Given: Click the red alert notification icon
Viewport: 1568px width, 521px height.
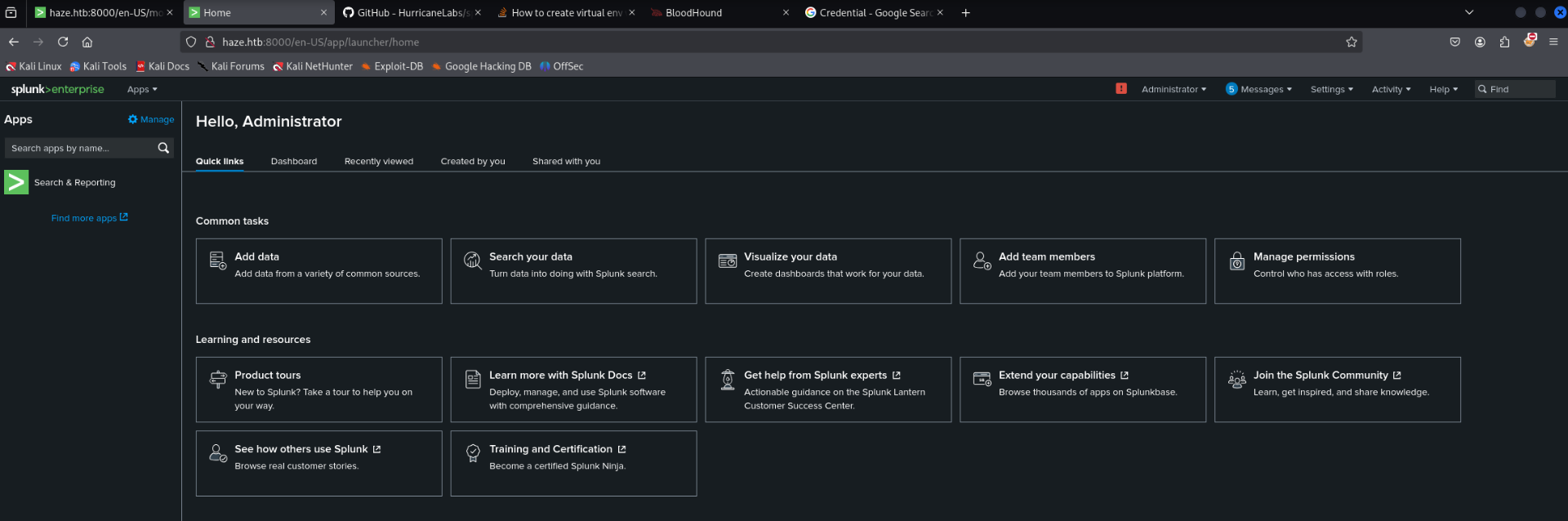Looking at the screenshot, I should [1121, 88].
